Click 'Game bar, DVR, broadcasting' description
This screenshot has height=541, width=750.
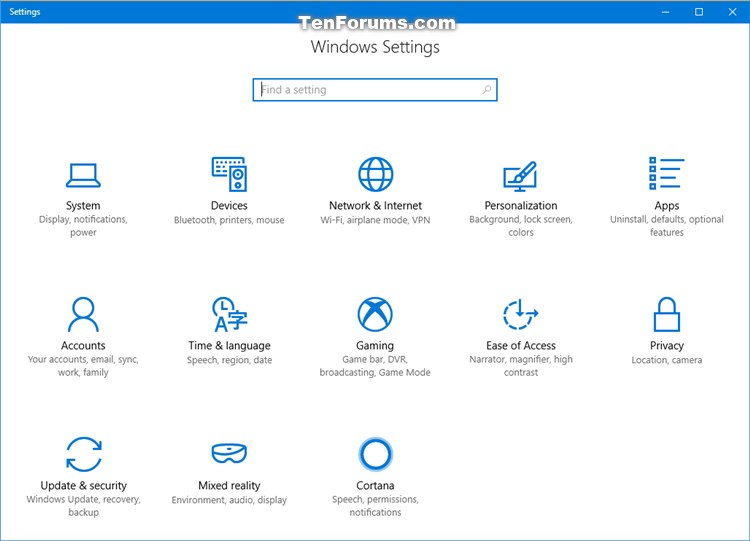point(375,366)
